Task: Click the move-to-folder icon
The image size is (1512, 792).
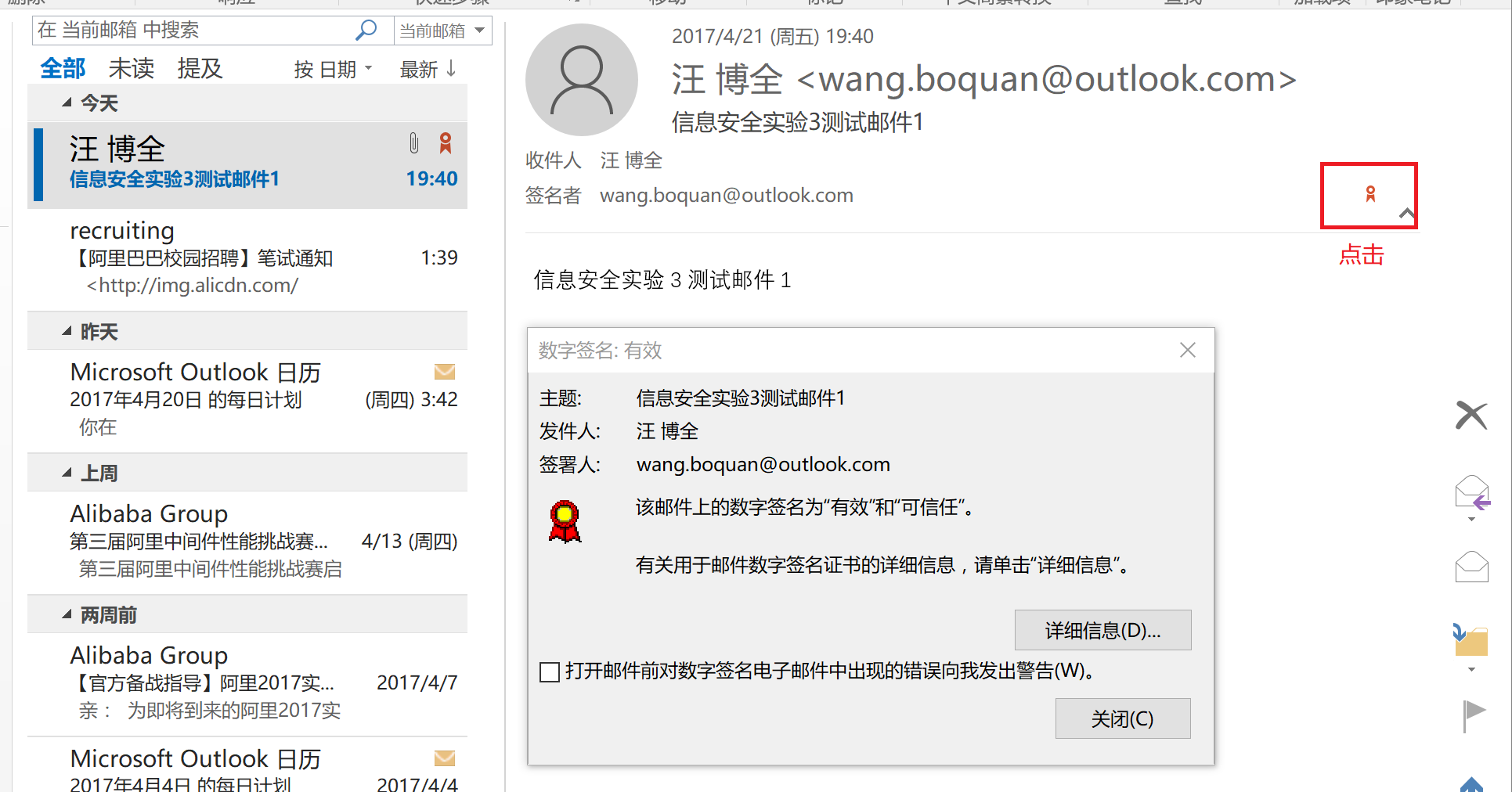Action: click(x=1471, y=640)
